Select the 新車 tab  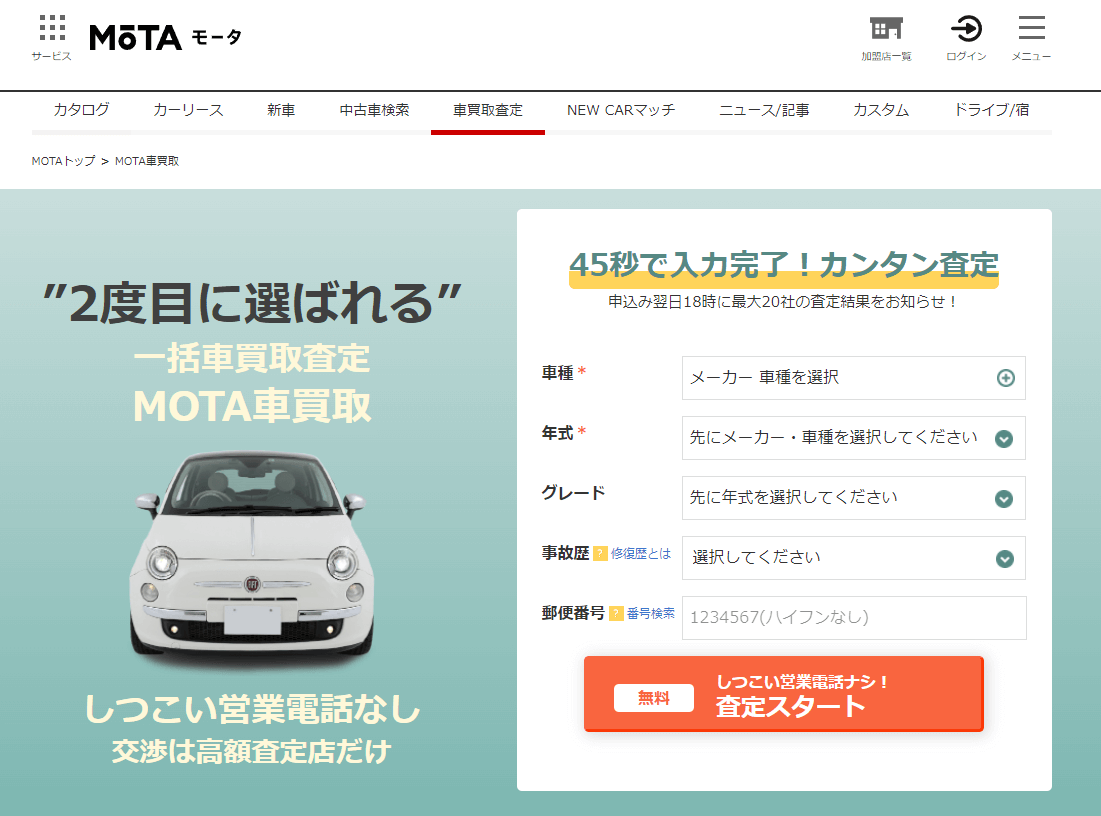(x=281, y=110)
